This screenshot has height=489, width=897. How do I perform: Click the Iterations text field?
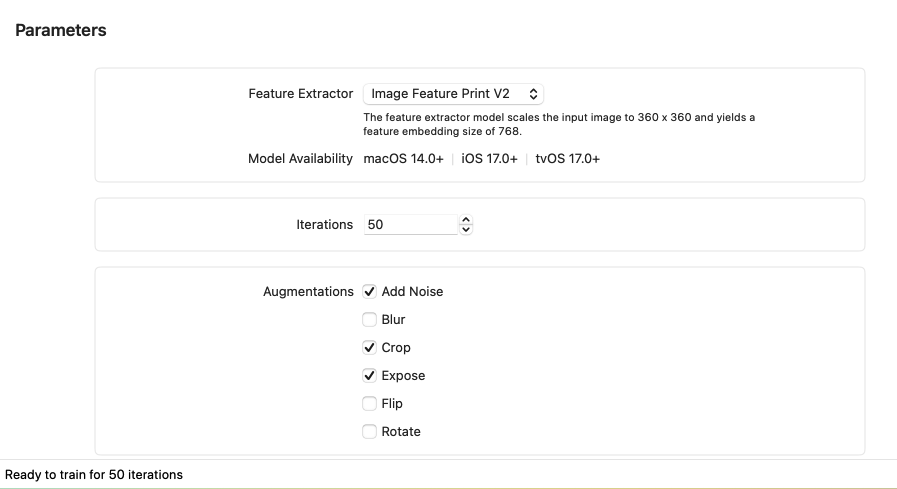point(408,225)
